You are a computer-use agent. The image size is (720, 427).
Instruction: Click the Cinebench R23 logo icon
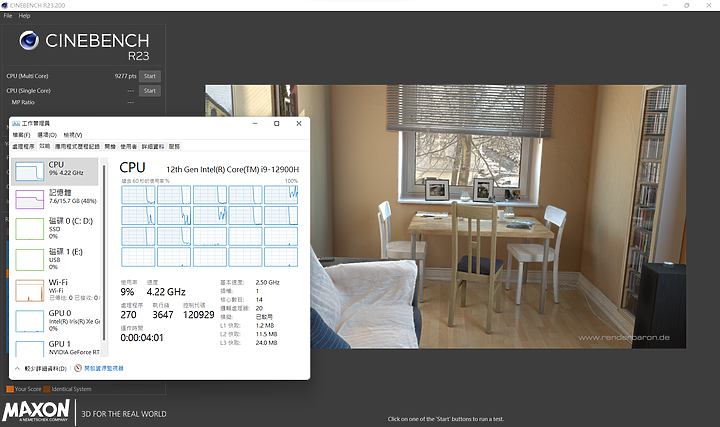pyautogui.click(x=29, y=41)
